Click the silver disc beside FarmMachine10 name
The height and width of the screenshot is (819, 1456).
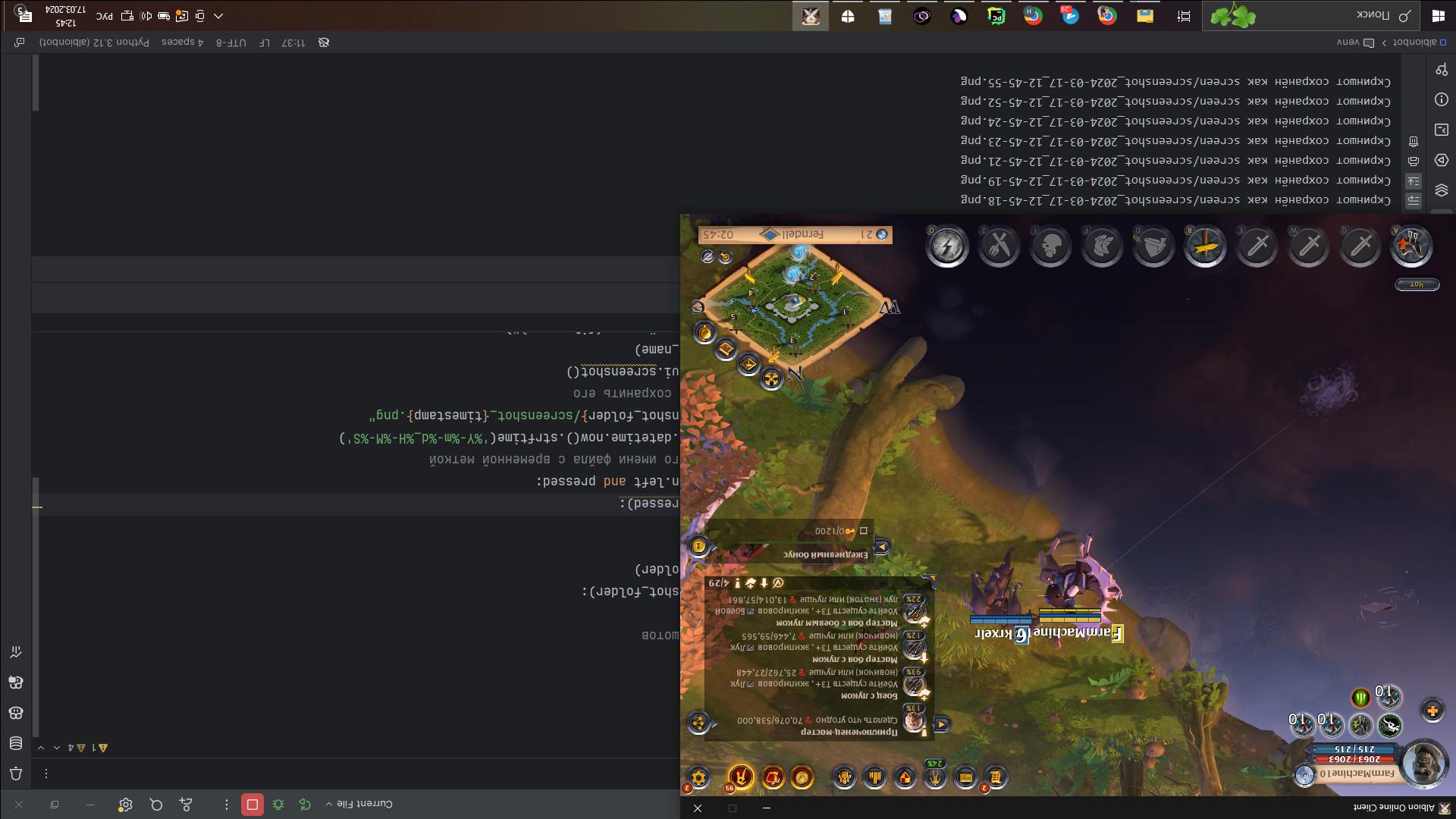coord(1304,775)
